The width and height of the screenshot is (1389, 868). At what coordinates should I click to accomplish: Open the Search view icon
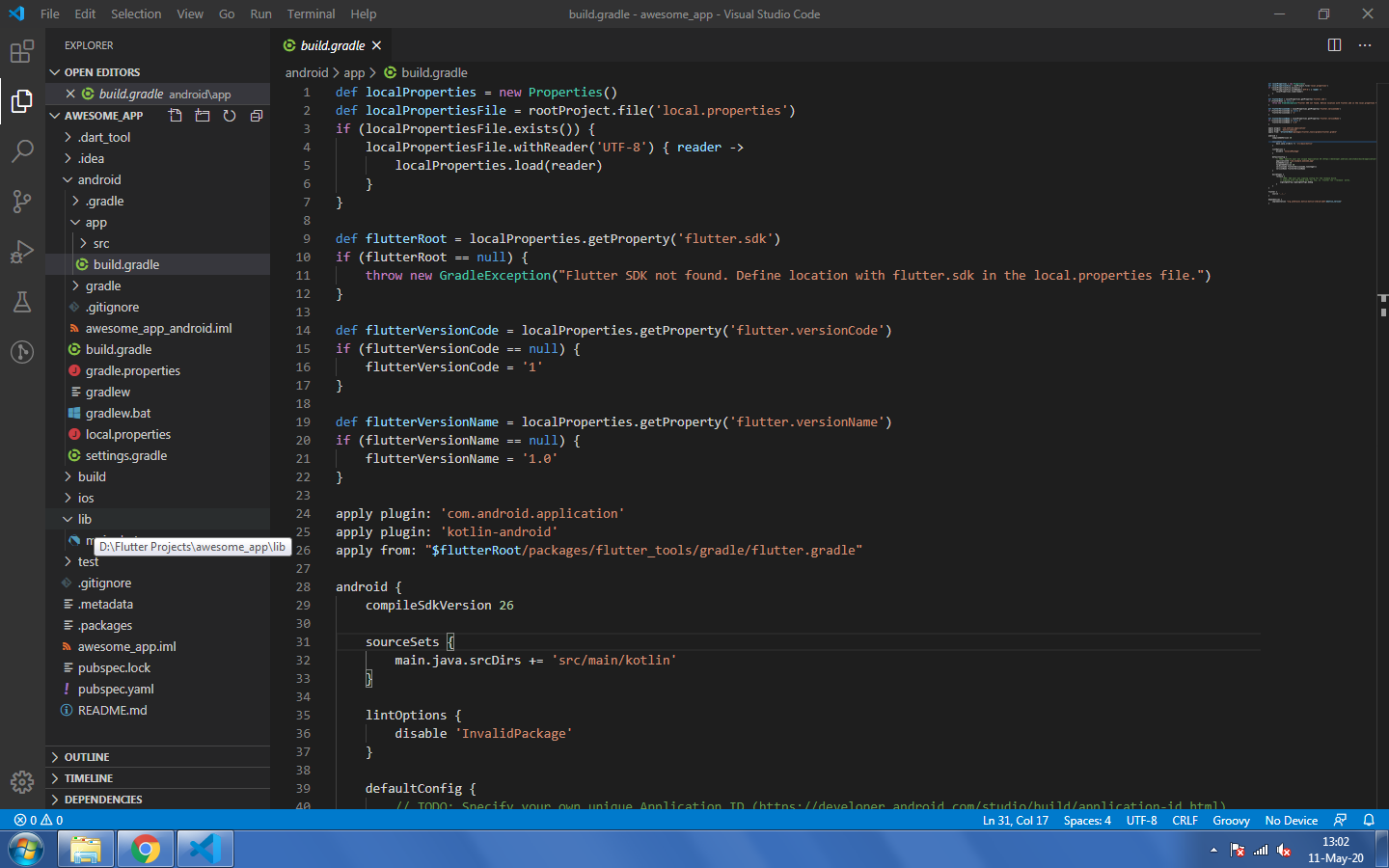pos(22,151)
